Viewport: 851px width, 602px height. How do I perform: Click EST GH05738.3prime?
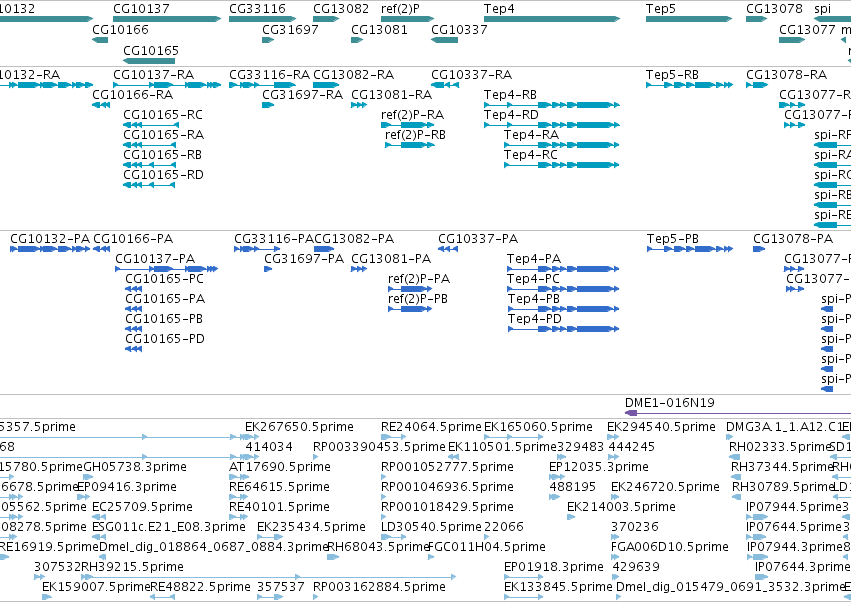[x=135, y=467]
